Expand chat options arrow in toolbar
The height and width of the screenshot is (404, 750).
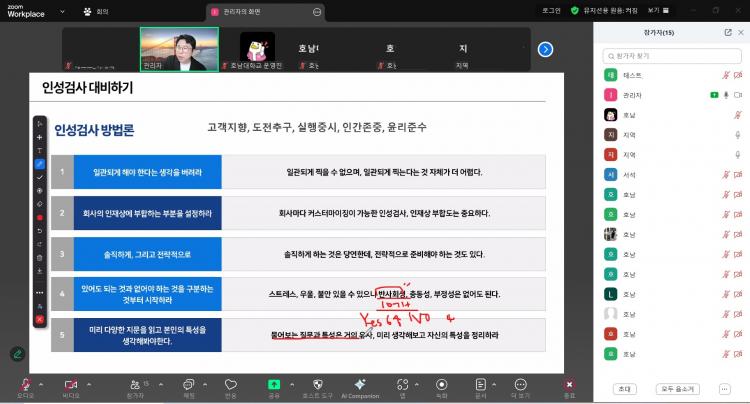(205, 384)
